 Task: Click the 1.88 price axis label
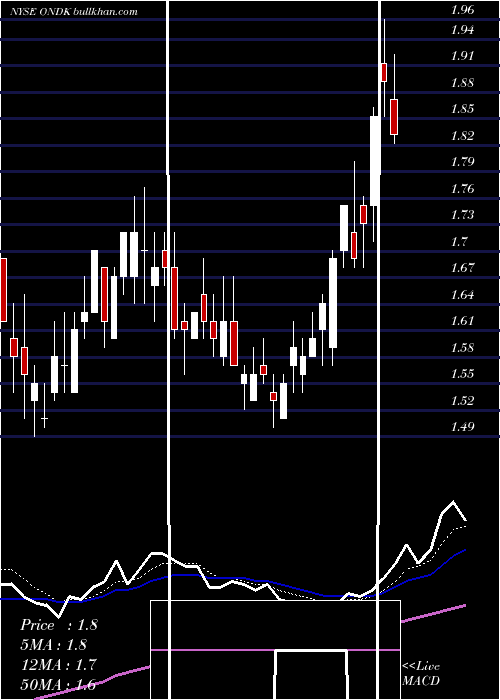click(462, 83)
